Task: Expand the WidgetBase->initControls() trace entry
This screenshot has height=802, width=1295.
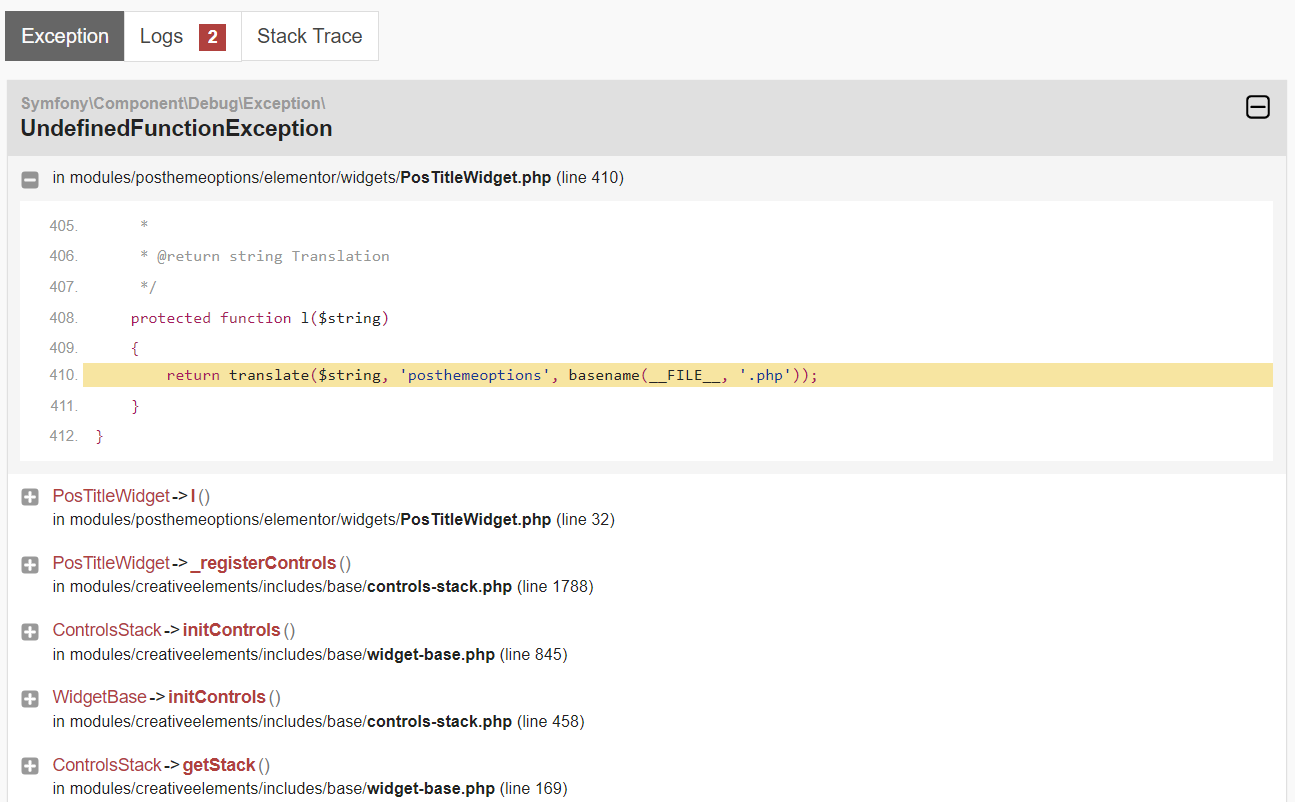Action: (x=30, y=699)
